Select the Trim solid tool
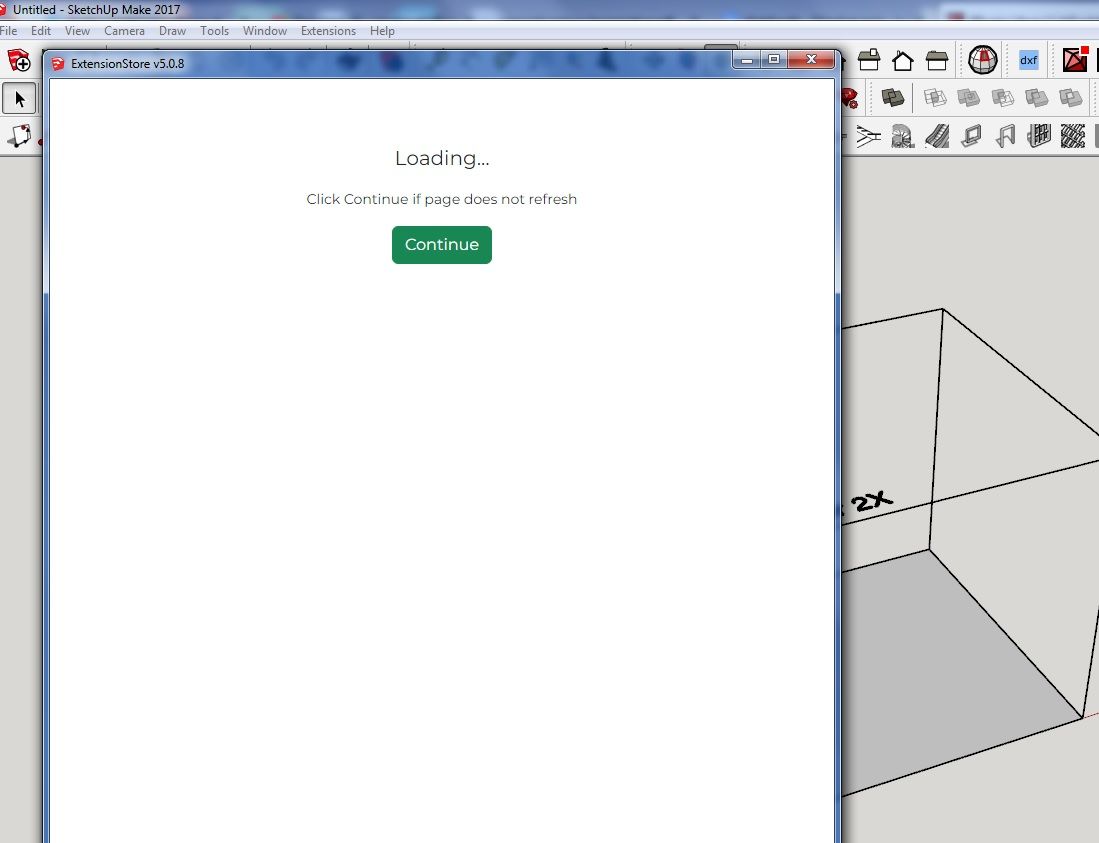 (x=1037, y=97)
